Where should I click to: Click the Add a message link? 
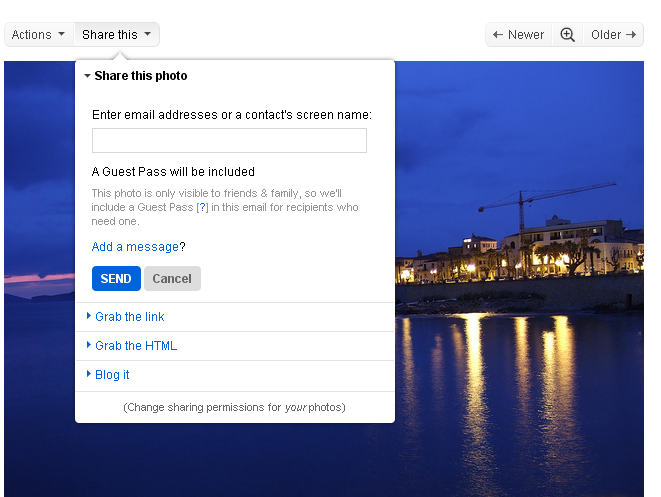tap(135, 247)
